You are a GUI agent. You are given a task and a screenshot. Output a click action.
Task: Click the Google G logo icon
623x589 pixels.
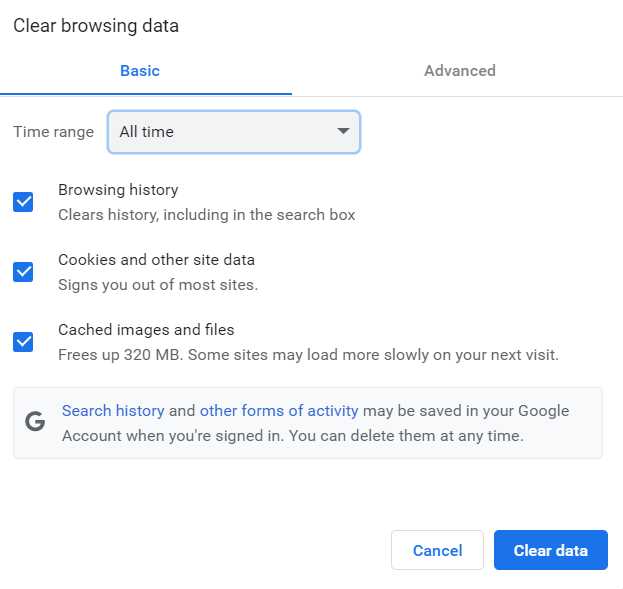tap(35, 422)
